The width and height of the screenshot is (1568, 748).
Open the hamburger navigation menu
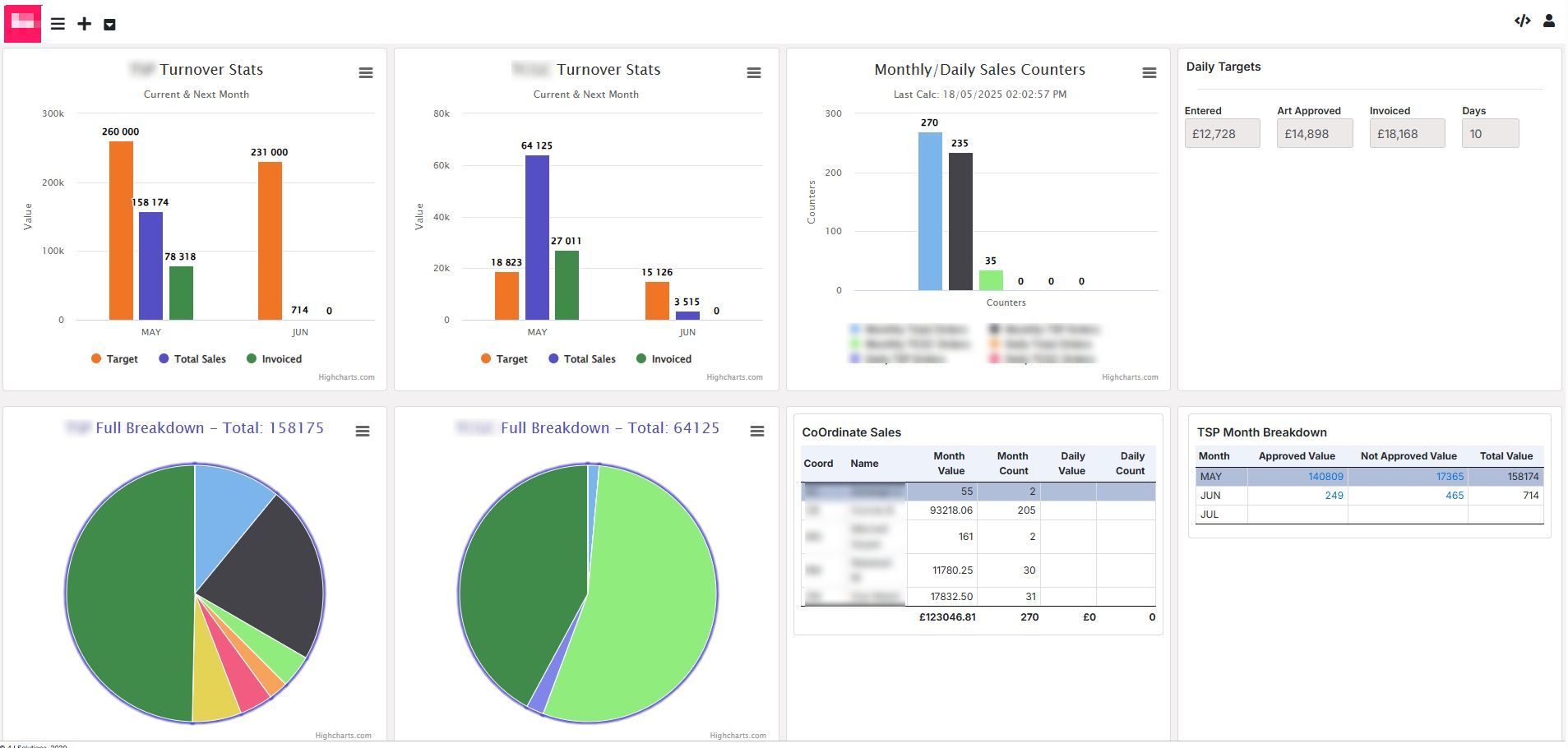58,24
